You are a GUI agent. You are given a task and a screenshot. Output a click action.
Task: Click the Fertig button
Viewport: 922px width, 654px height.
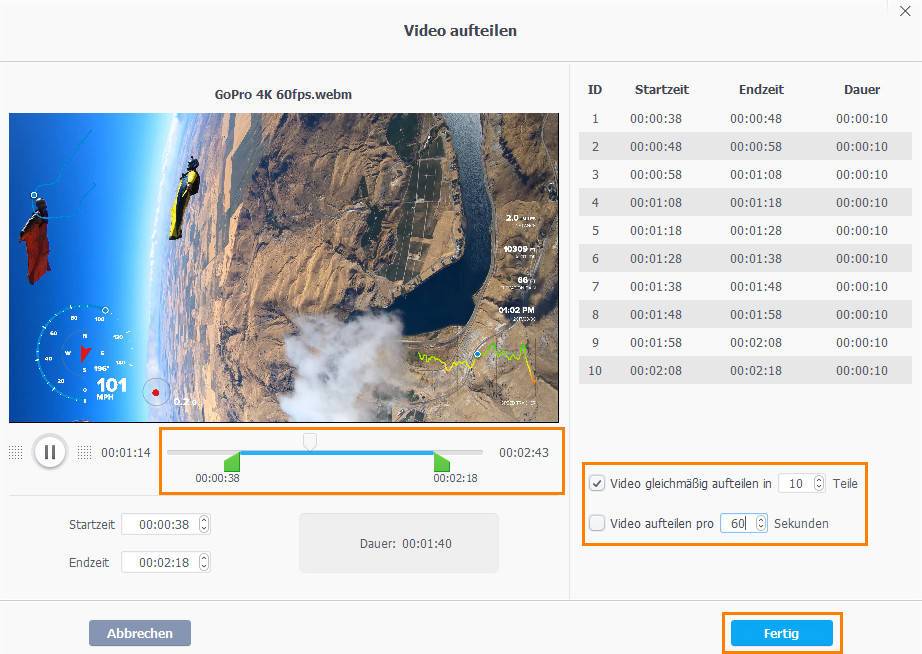coord(781,633)
